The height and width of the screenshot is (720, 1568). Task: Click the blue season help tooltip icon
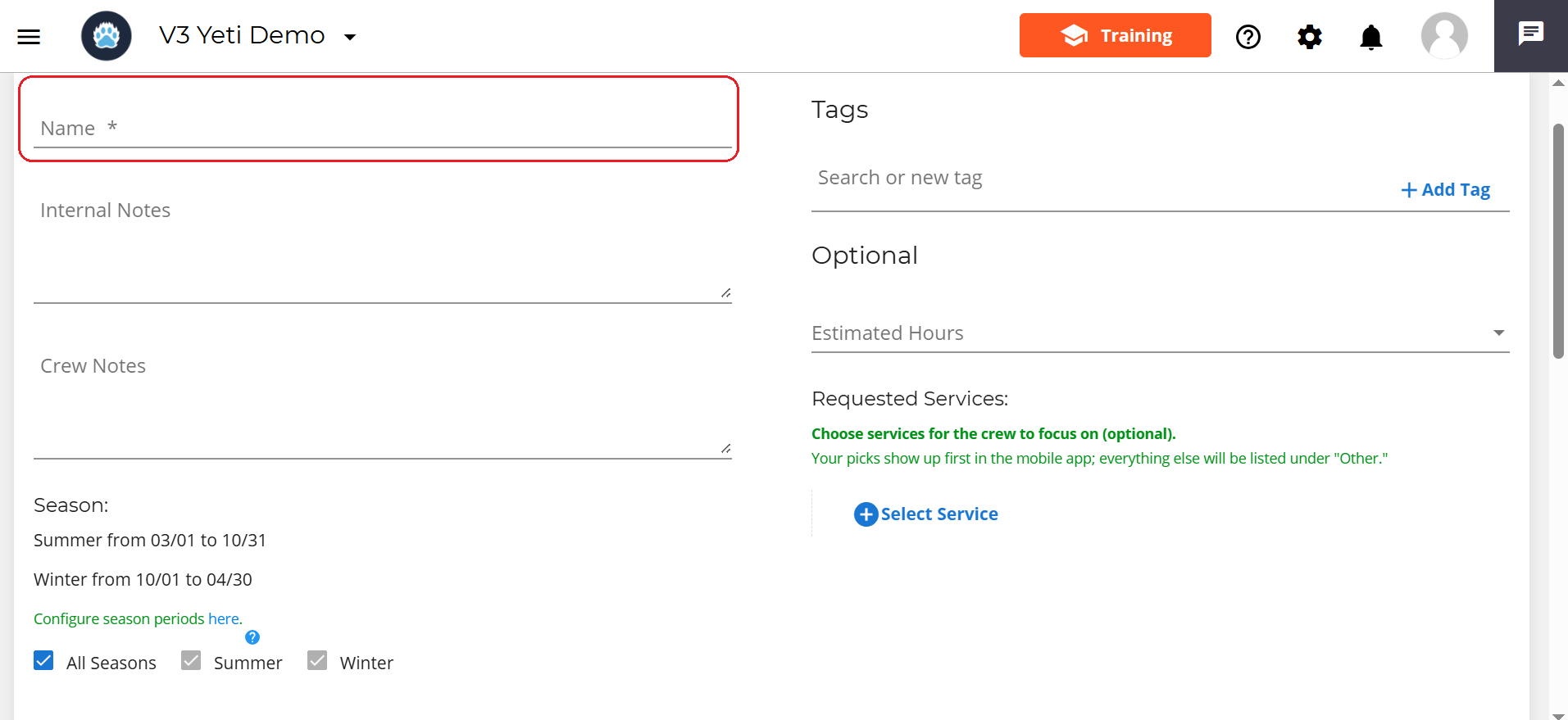pyautogui.click(x=252, y=637)
